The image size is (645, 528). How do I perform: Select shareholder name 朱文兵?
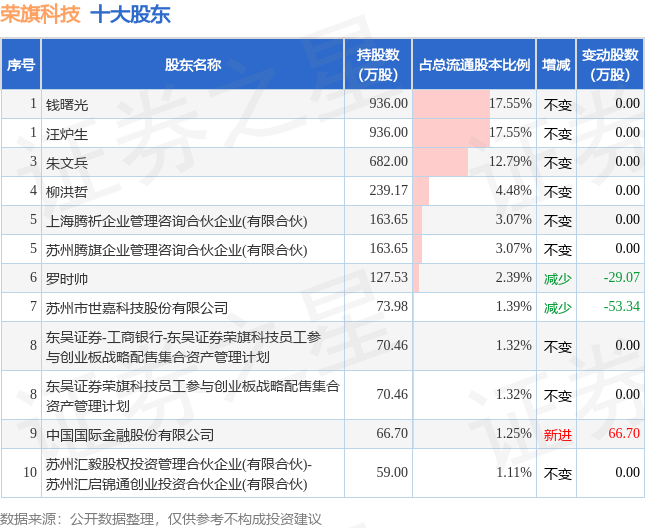coord(67,163)
